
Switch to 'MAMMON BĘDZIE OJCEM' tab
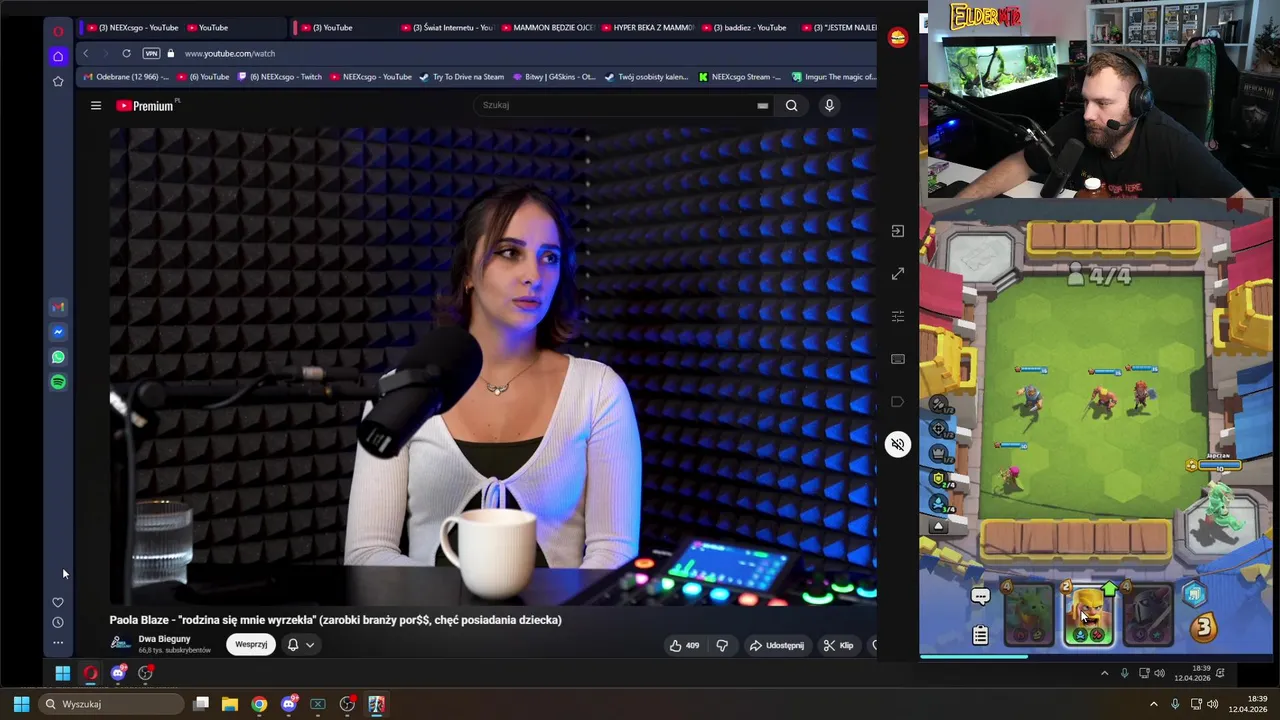(547, 28)
